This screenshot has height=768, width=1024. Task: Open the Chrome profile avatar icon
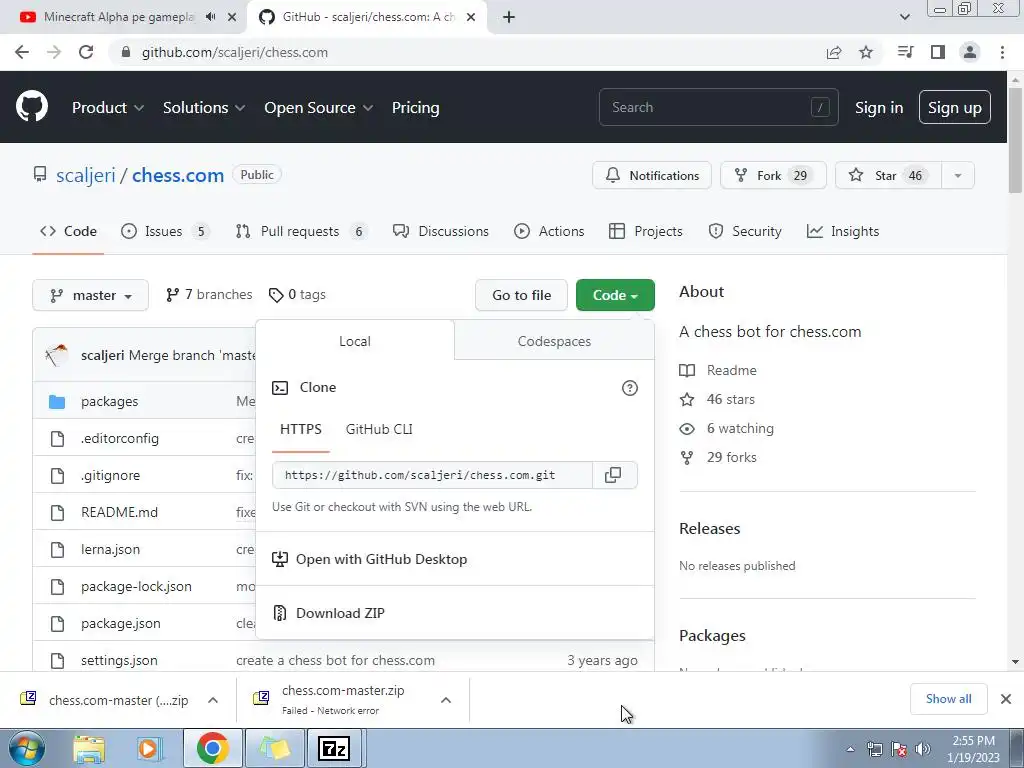(x=970, y=52)
